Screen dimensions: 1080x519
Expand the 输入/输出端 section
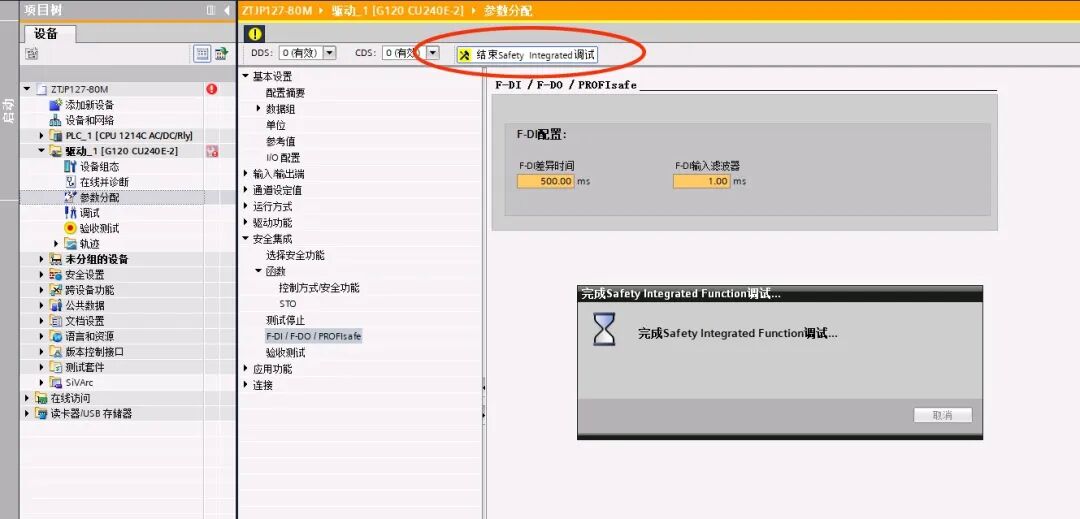(x=245, y=173)
